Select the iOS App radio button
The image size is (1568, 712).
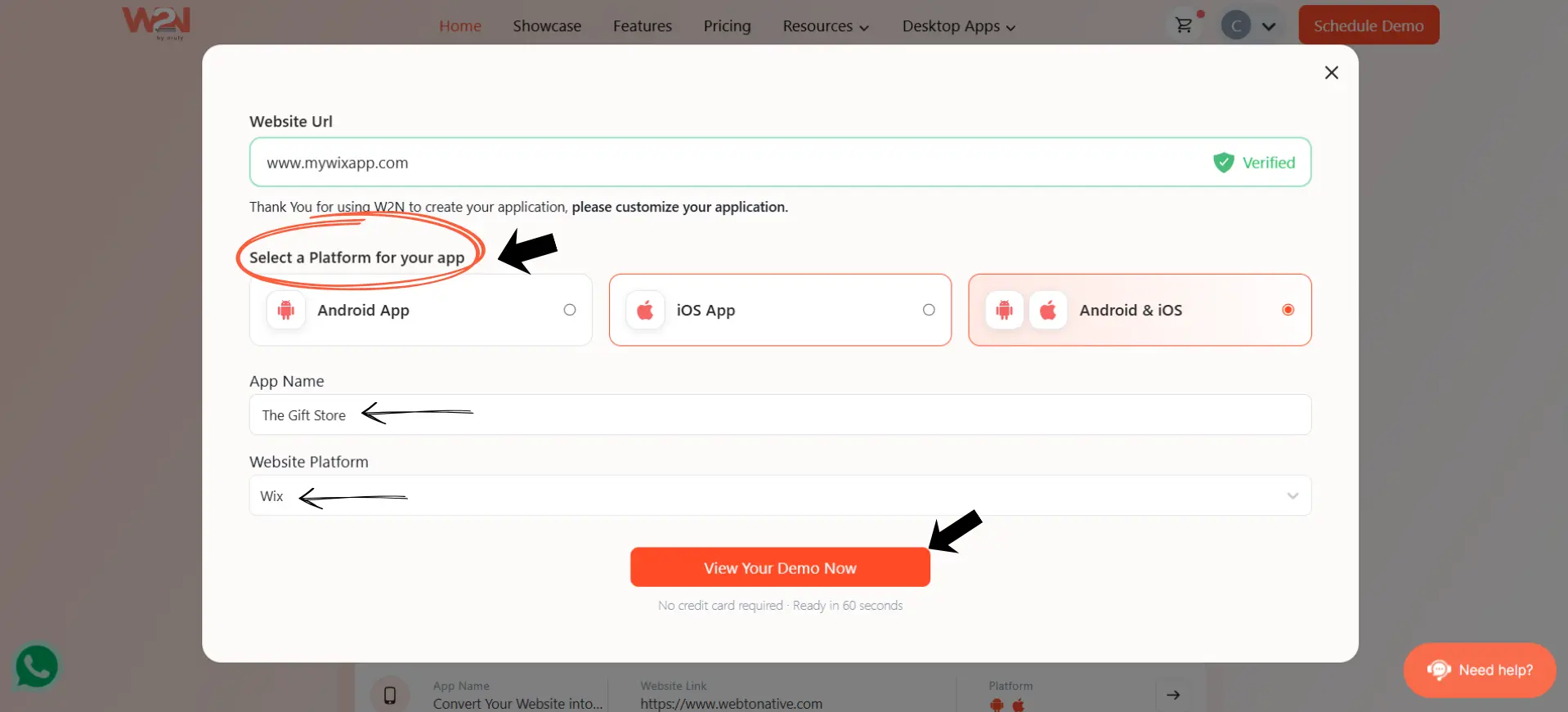coord(929,310)
